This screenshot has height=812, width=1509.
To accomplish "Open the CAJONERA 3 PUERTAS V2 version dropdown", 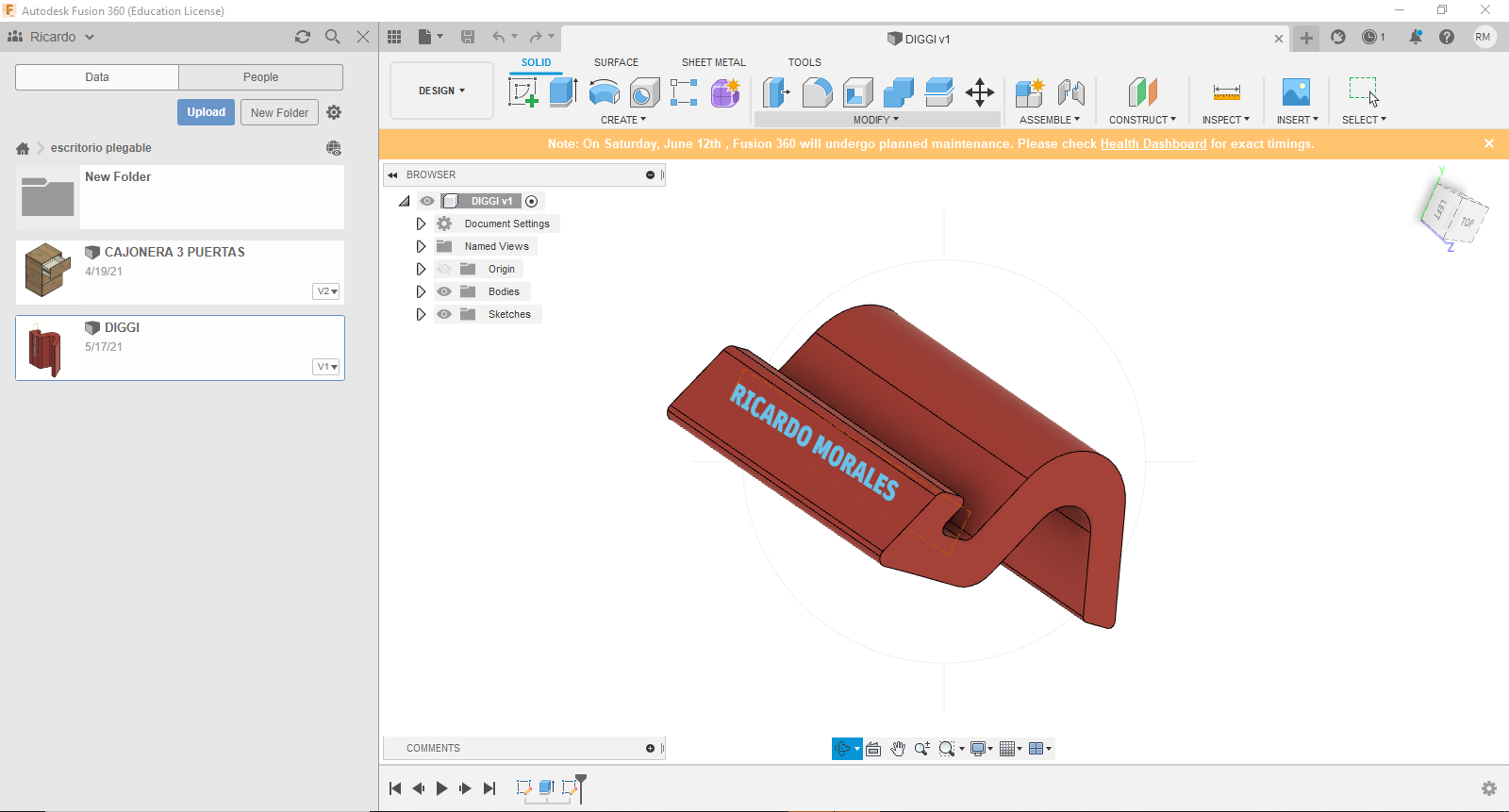I will click(x=326, y=291).
